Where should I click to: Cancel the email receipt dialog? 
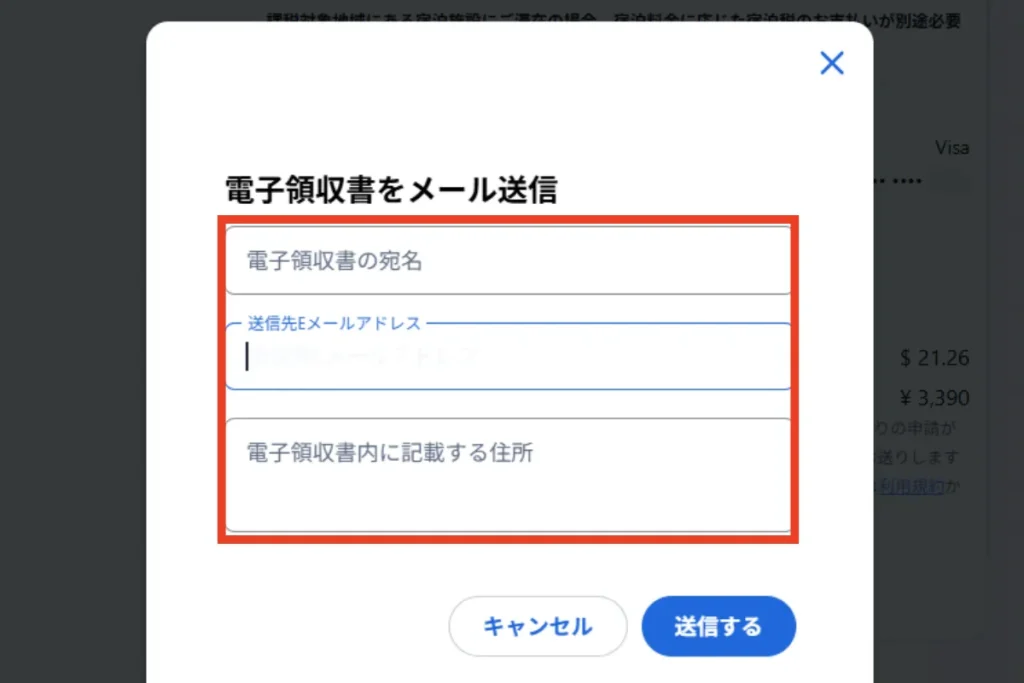(537, 626)
